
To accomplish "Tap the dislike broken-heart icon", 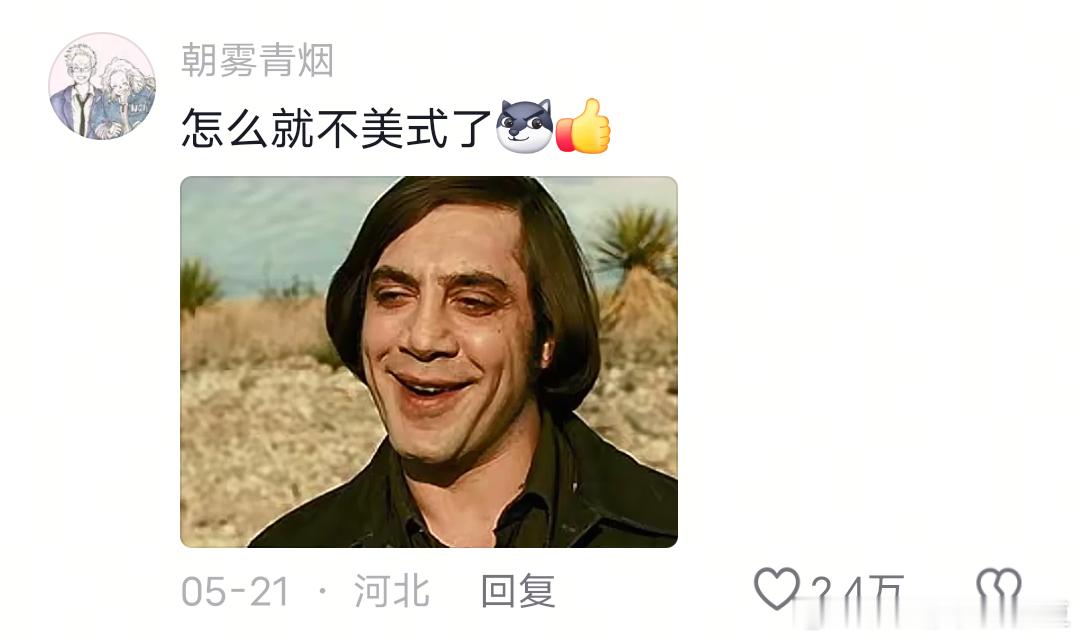I will (999, 590).
